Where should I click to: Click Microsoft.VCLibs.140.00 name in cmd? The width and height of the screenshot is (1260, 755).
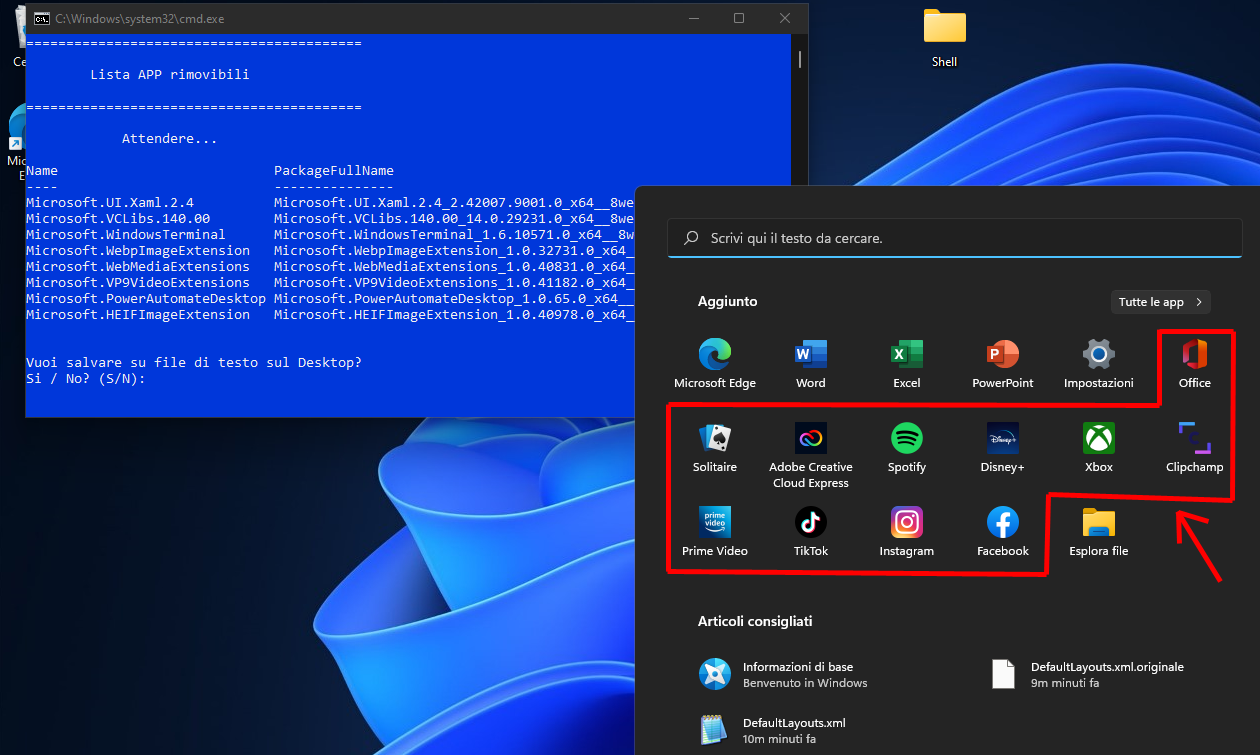click(x=118, y=219)
